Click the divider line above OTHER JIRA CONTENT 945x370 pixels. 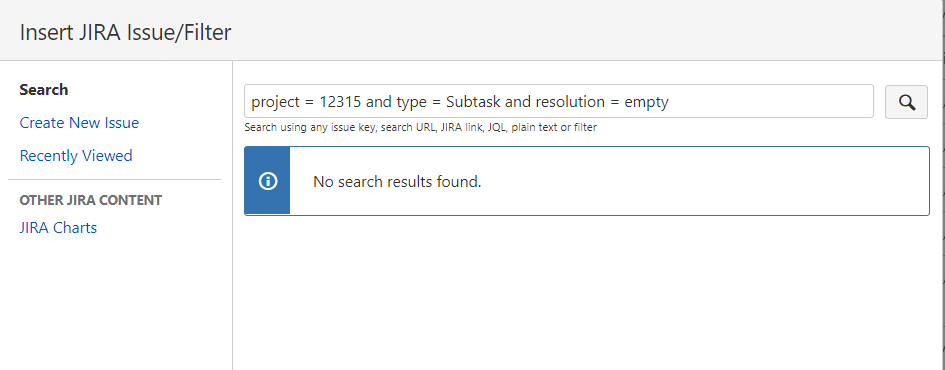tap(115, 180)
